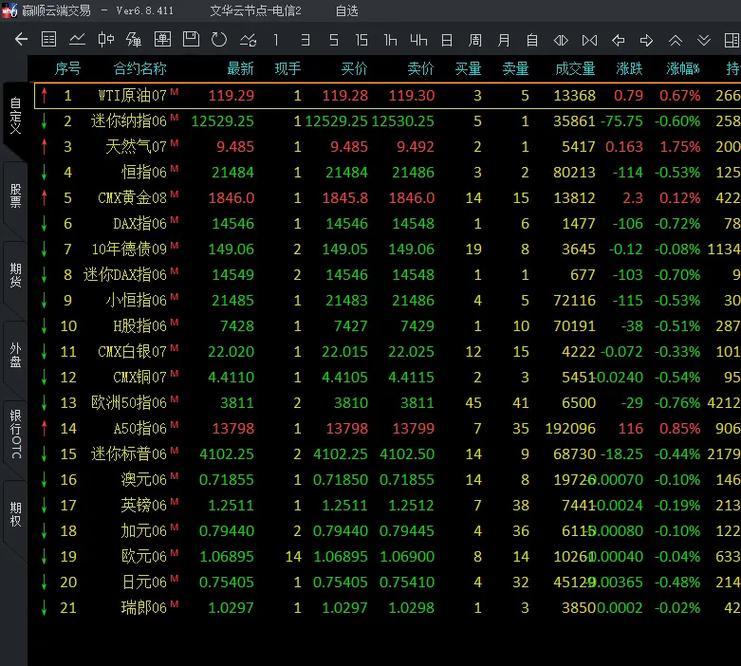Toggle the panel layout icon at toolbar end
741x666 pixels.
point(731,40)
